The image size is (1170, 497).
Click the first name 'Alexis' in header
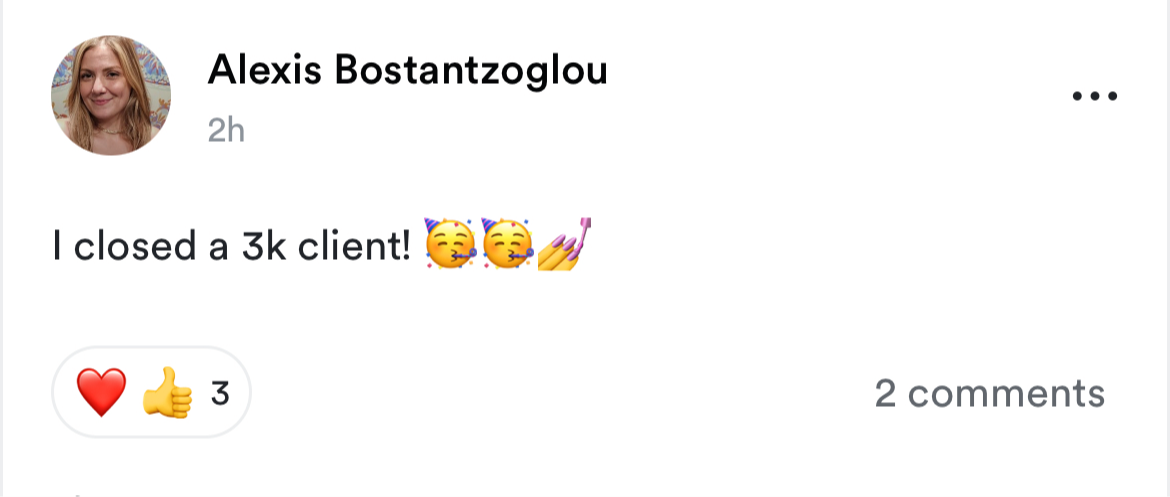(x=265, y=70)
